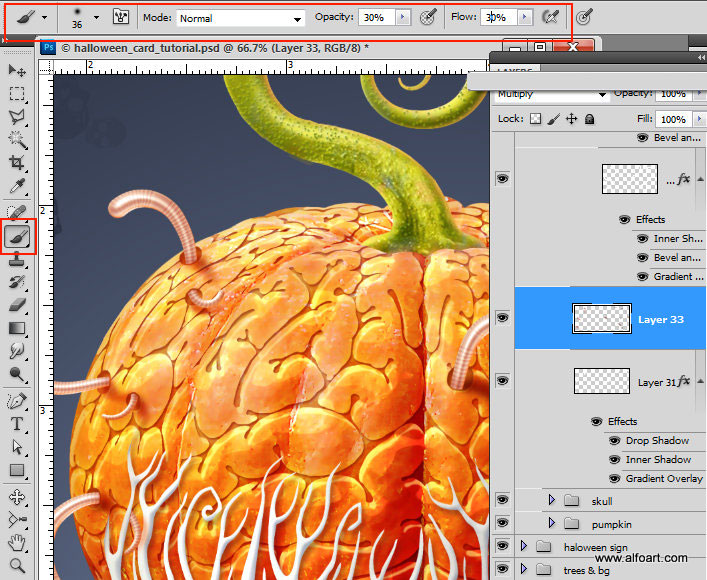Expand the pumpkin group
This screenshot has height=580, width=707.
(551, 522)
